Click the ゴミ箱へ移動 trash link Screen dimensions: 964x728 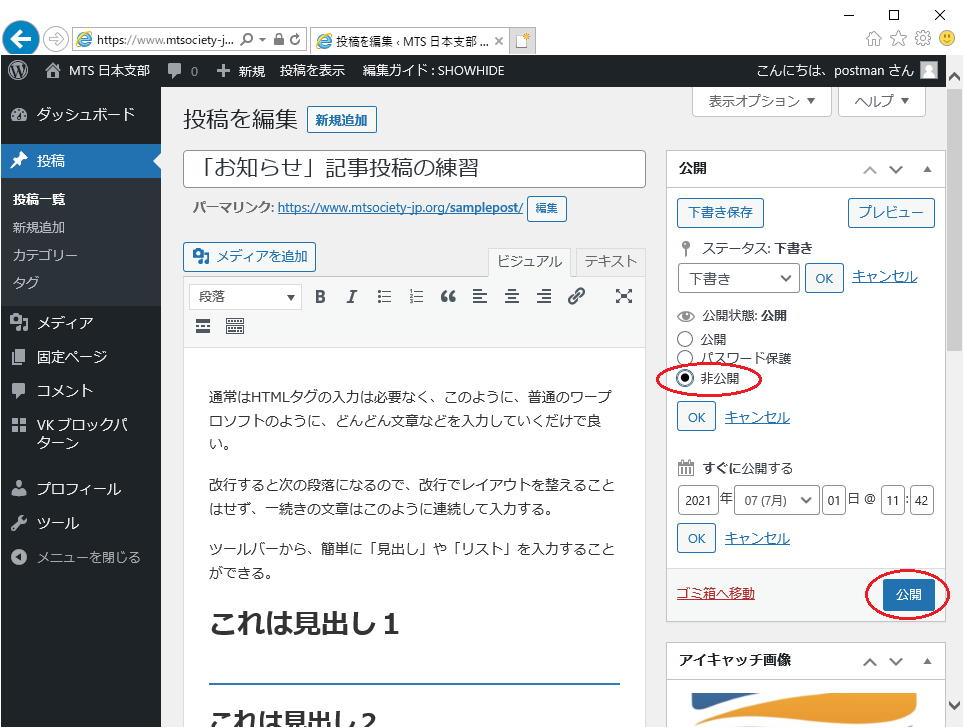715,594
